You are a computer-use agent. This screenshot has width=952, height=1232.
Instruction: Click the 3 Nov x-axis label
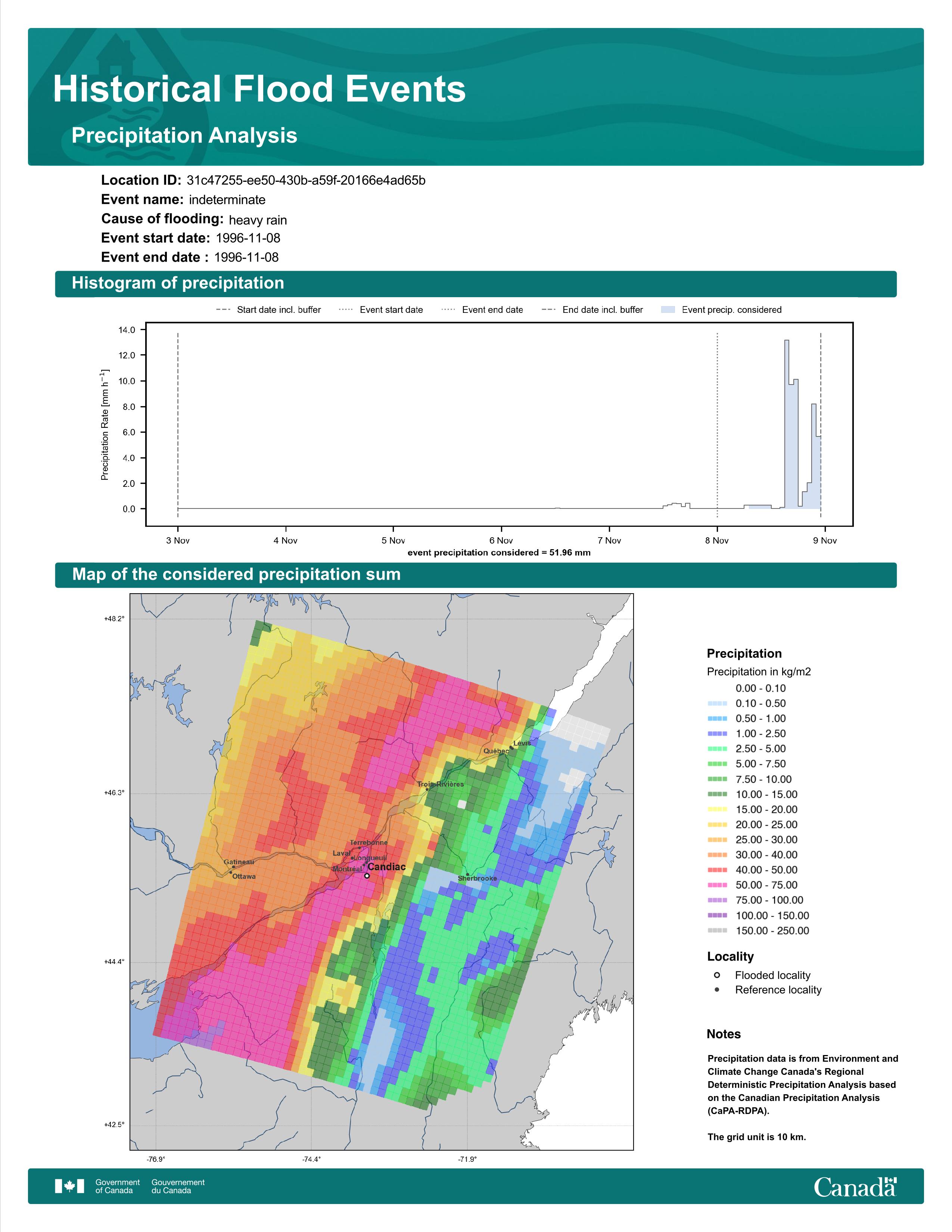click(178, 541)
